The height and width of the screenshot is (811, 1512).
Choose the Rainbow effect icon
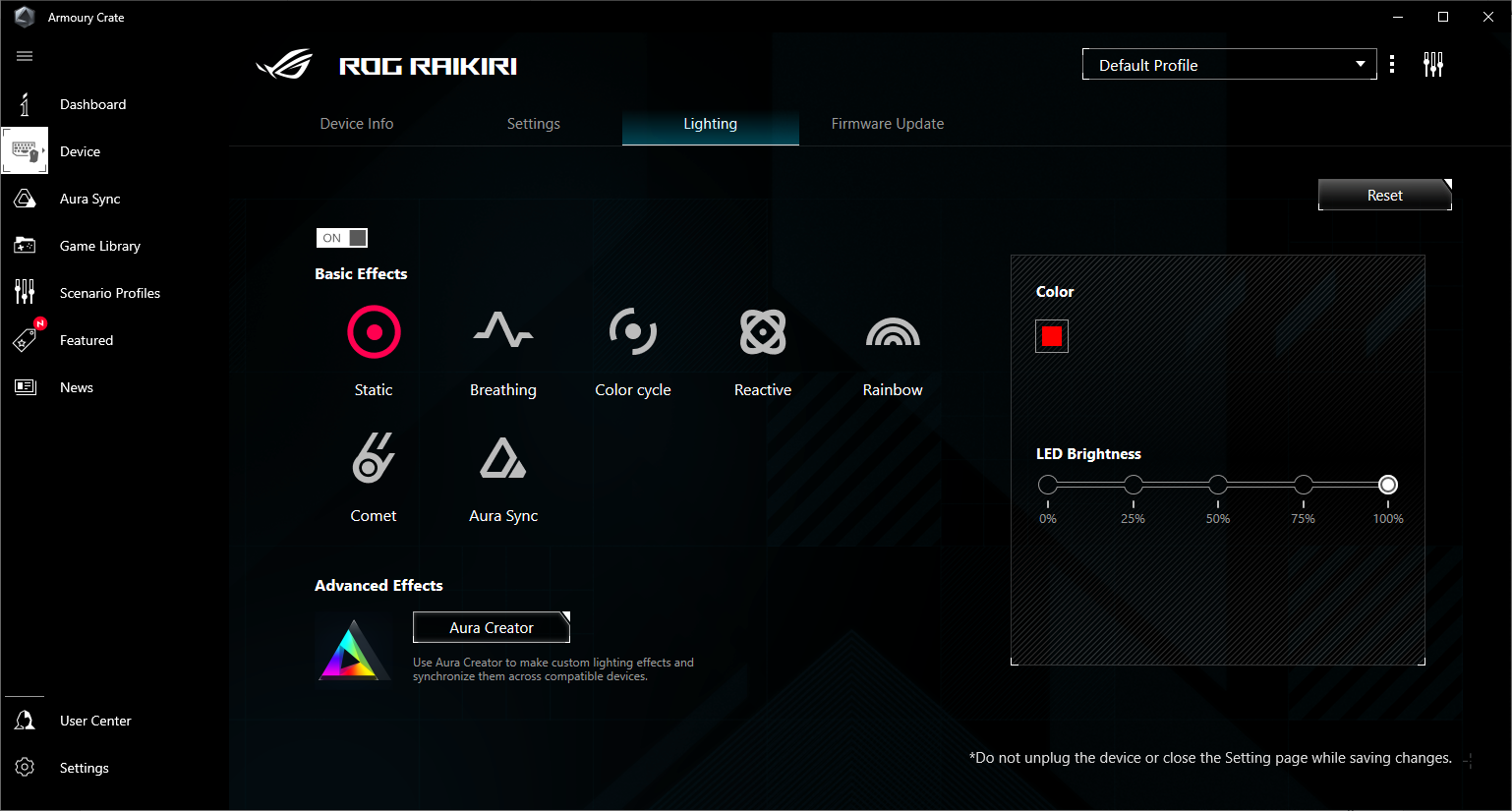(x=893, y=332)
